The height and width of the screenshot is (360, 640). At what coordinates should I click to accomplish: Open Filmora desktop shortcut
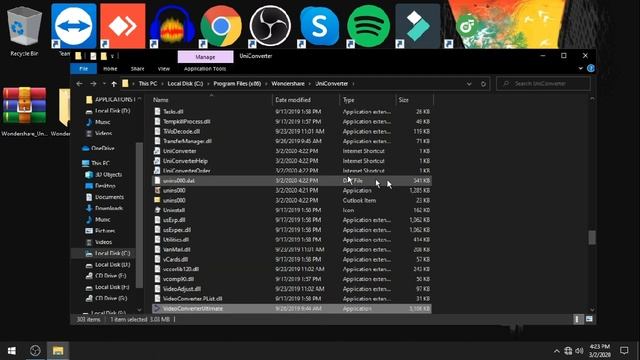coord(418,26)
